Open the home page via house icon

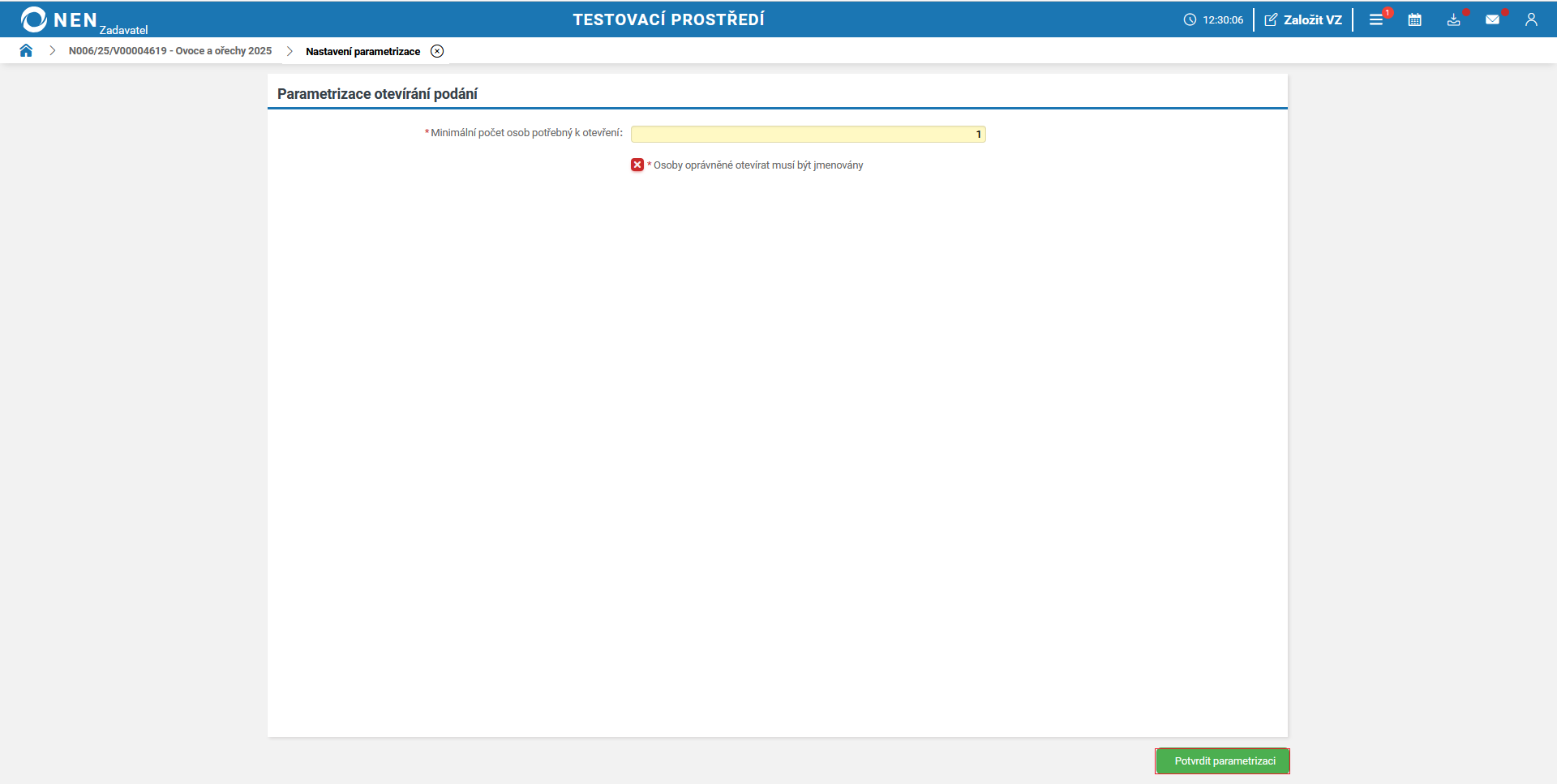pos(26,50)
